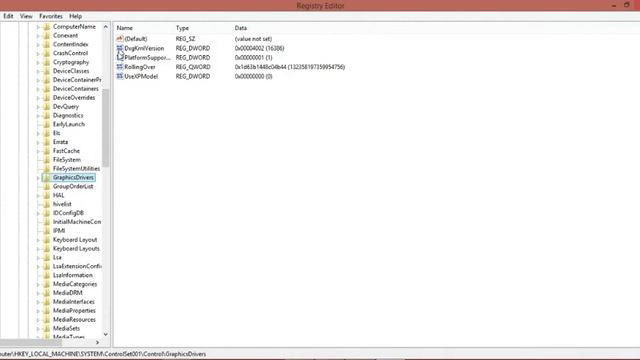Click the HAL folder icon

point(47,195)
